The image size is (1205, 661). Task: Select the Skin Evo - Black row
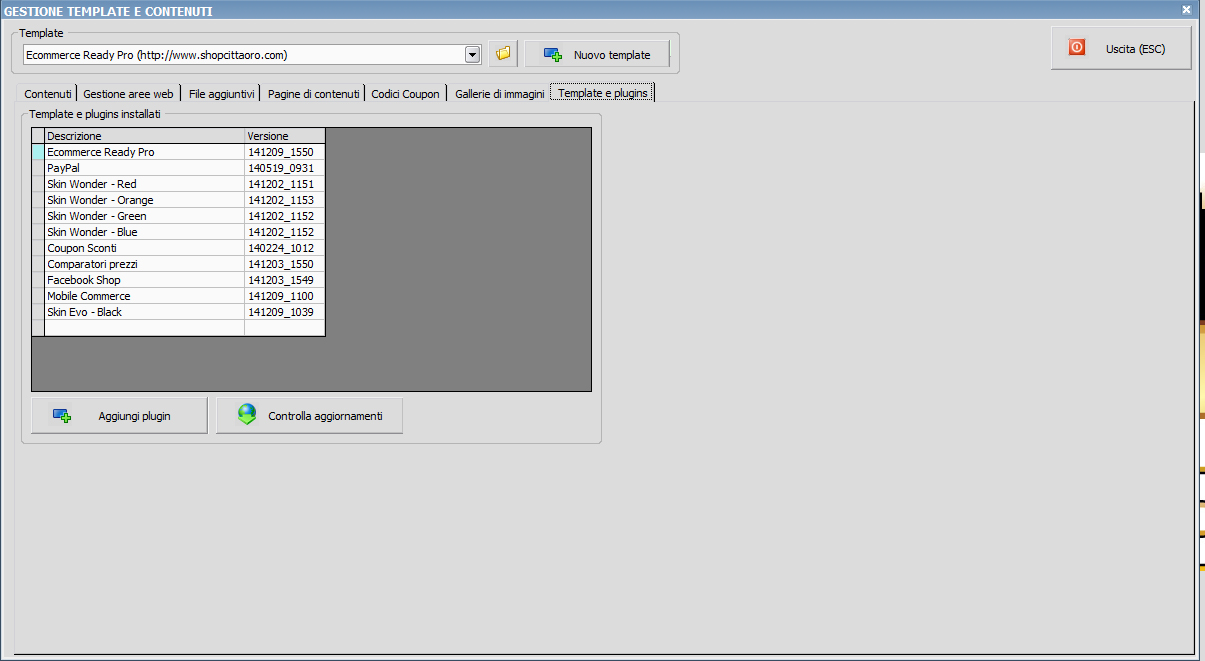pos(179,312)
